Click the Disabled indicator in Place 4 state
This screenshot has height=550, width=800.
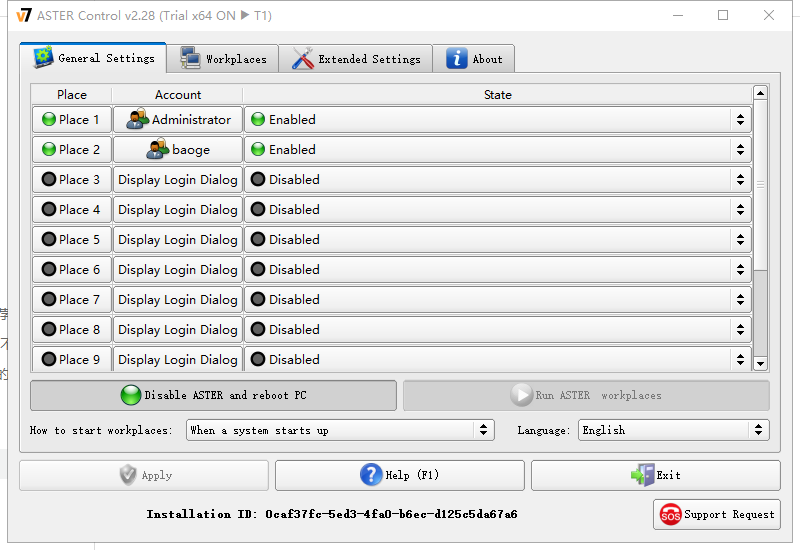coord(258,209)
